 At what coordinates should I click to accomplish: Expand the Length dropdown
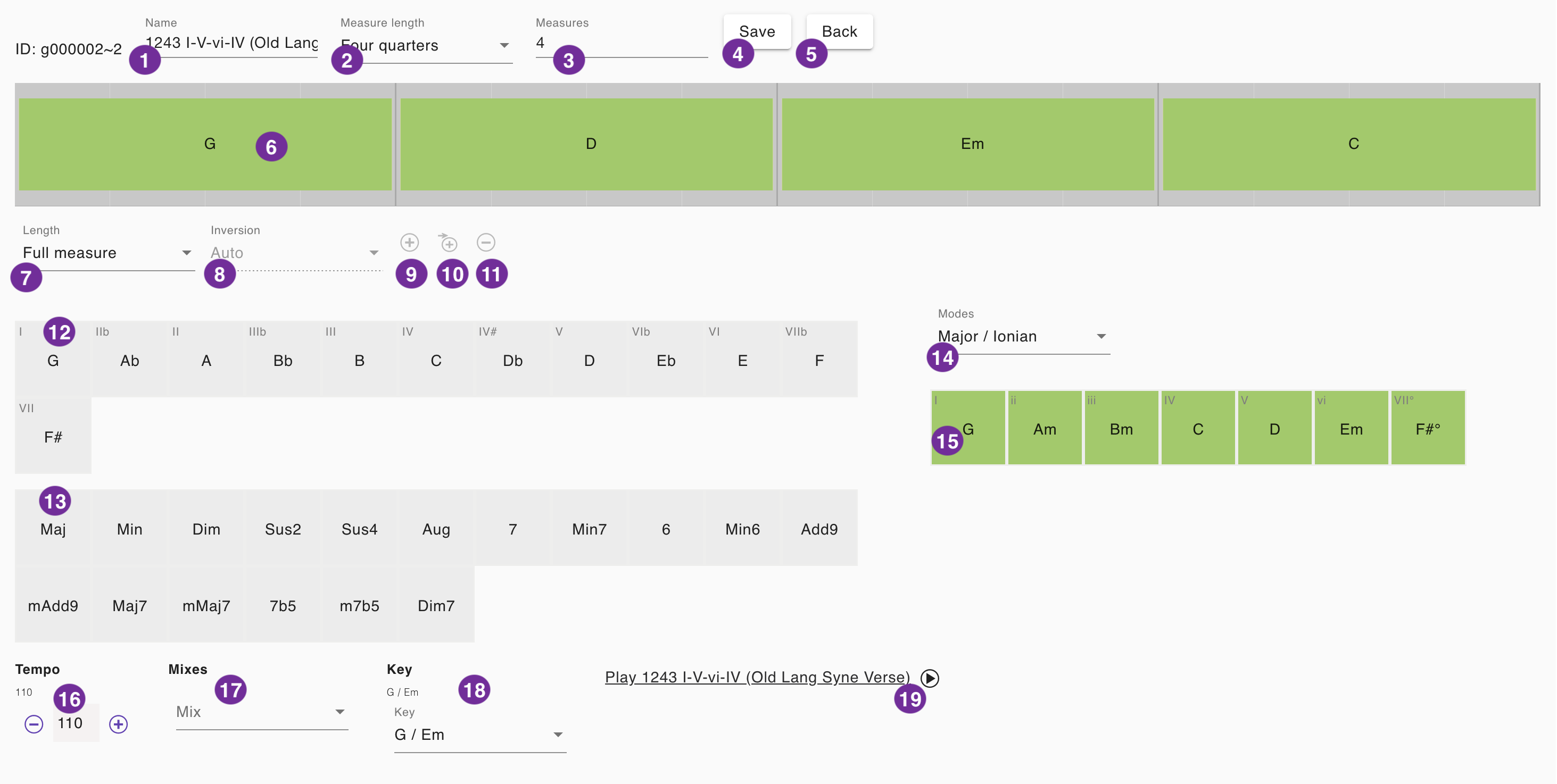tap(107, 253)
